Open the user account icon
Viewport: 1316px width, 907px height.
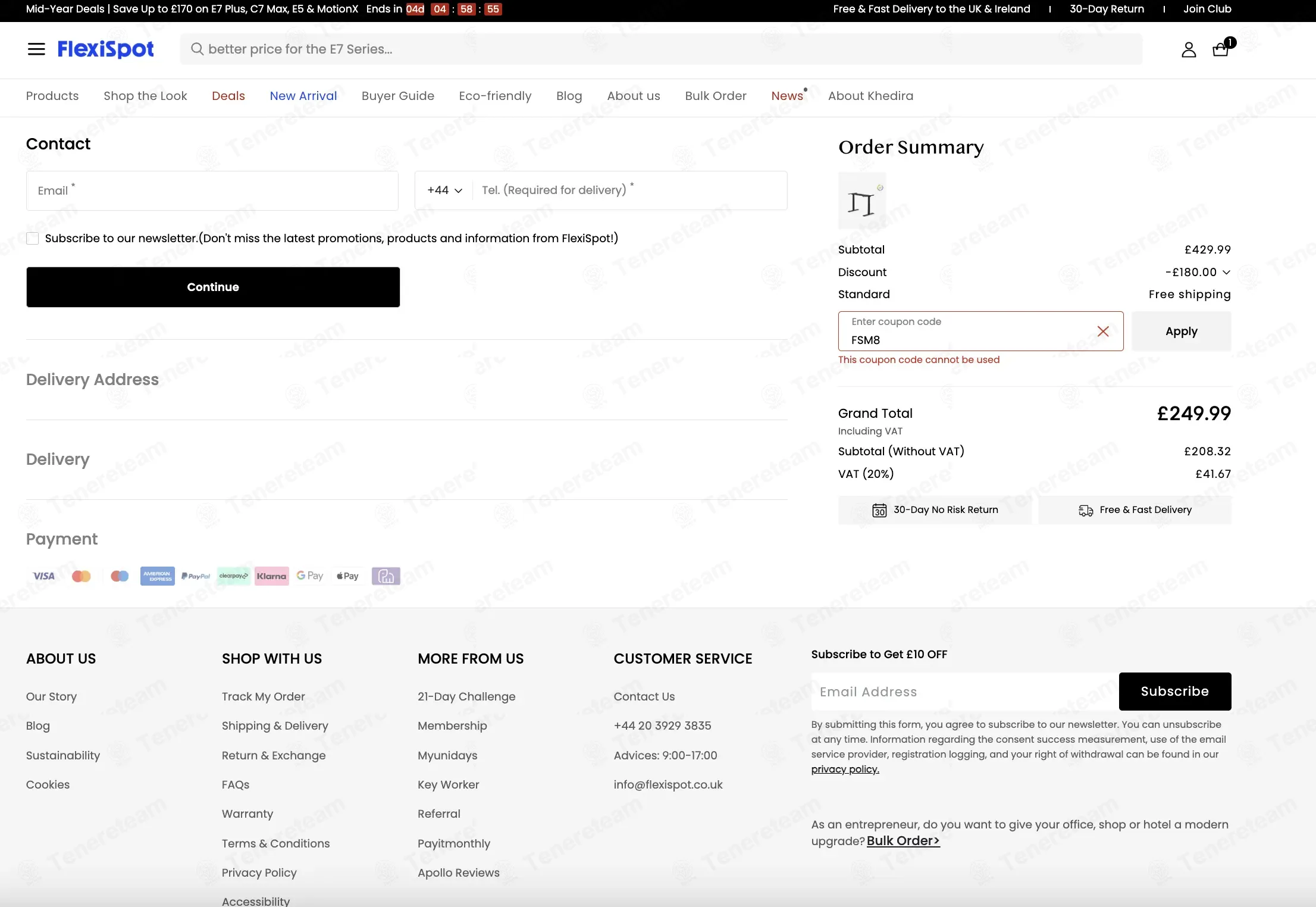tap(1189, 49)
